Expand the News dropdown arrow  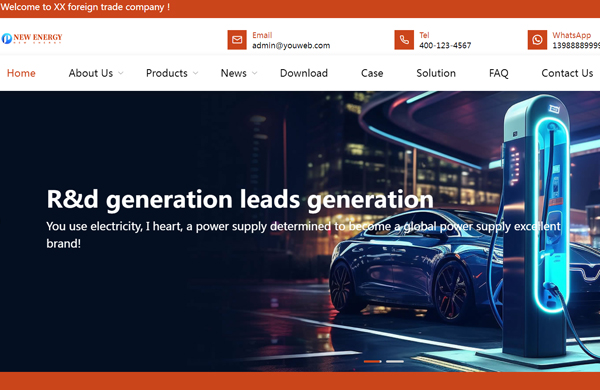[254, 73]
